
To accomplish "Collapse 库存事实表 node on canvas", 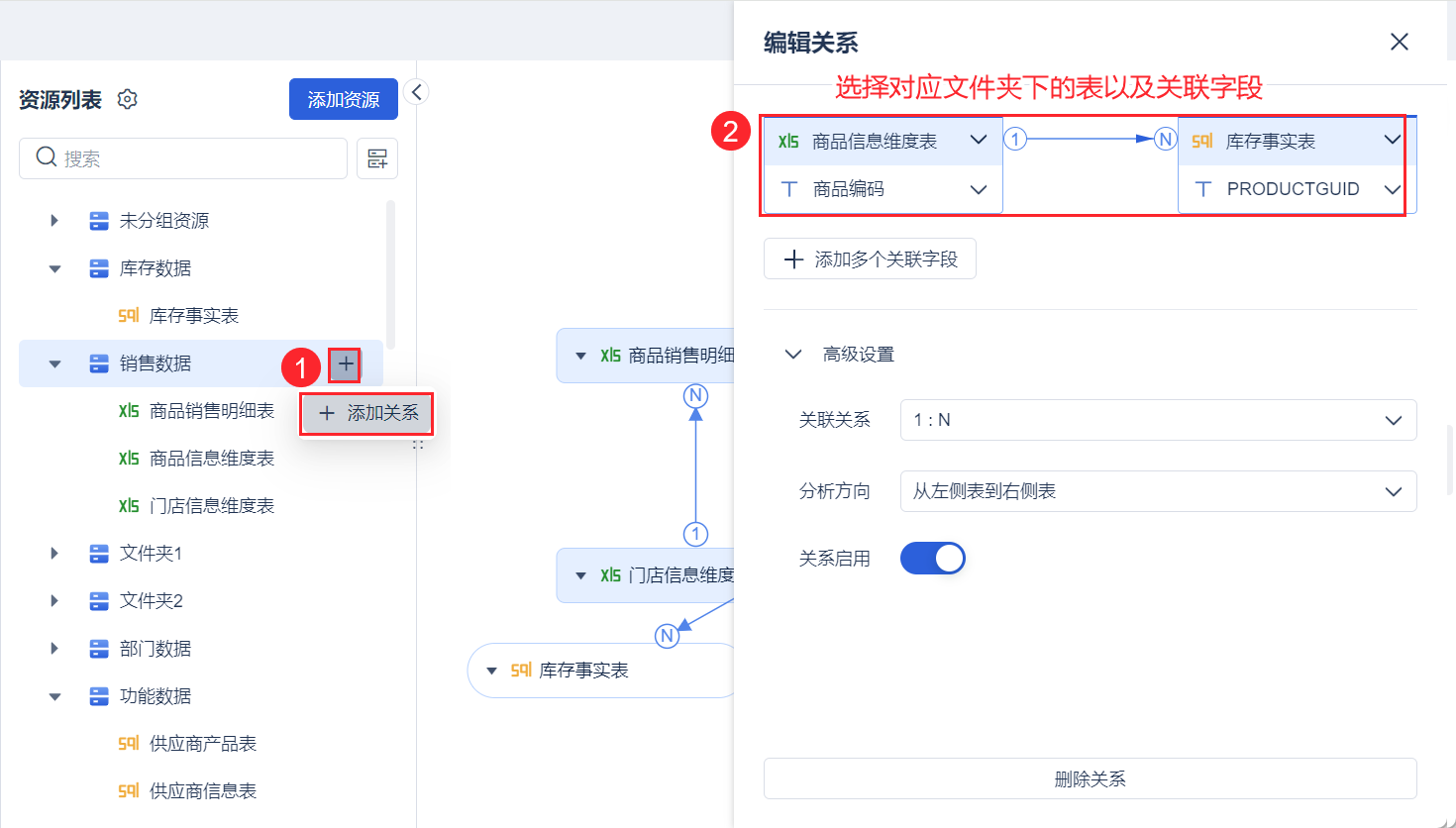I will click(x=491, y=671).
